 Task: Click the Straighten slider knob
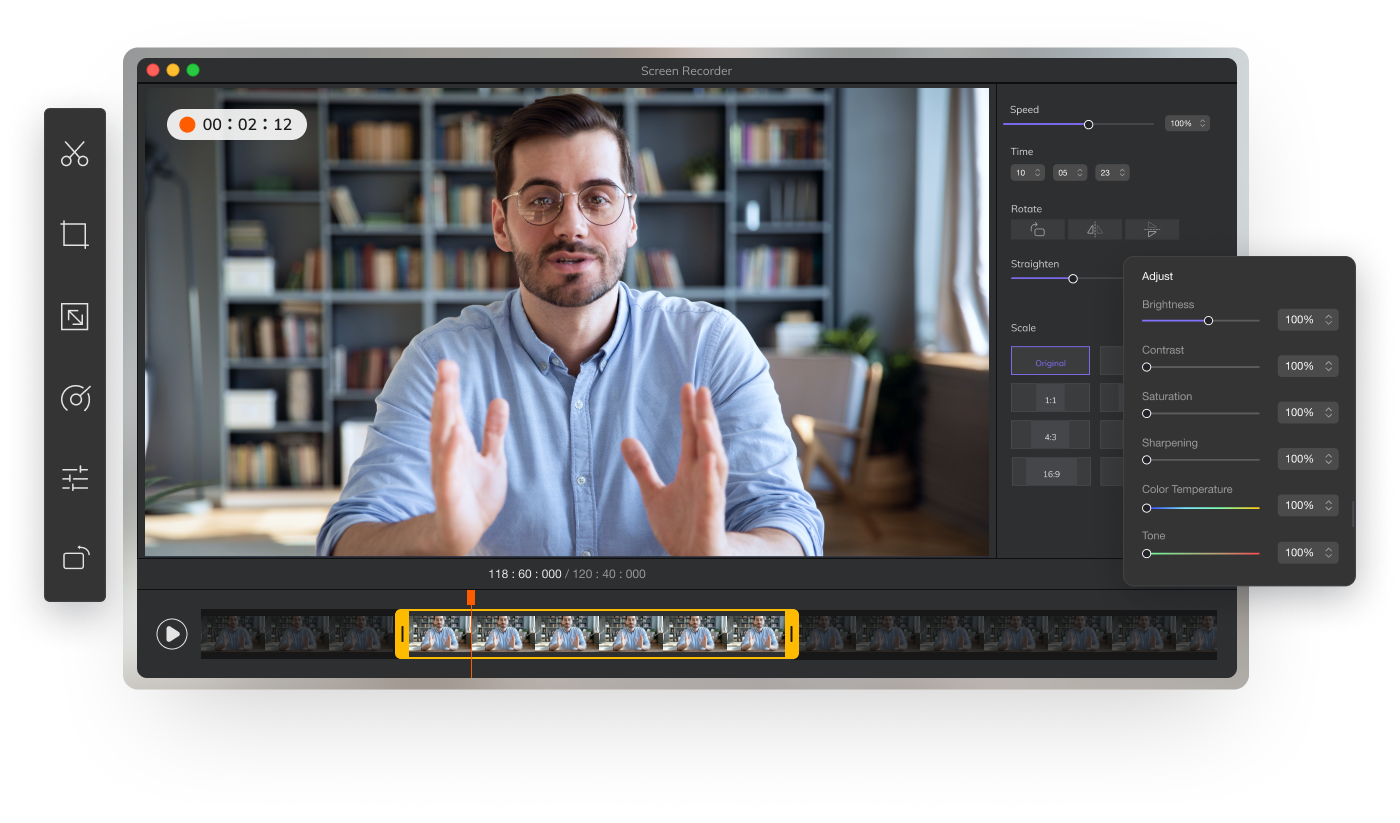(x=1073, y=279)
